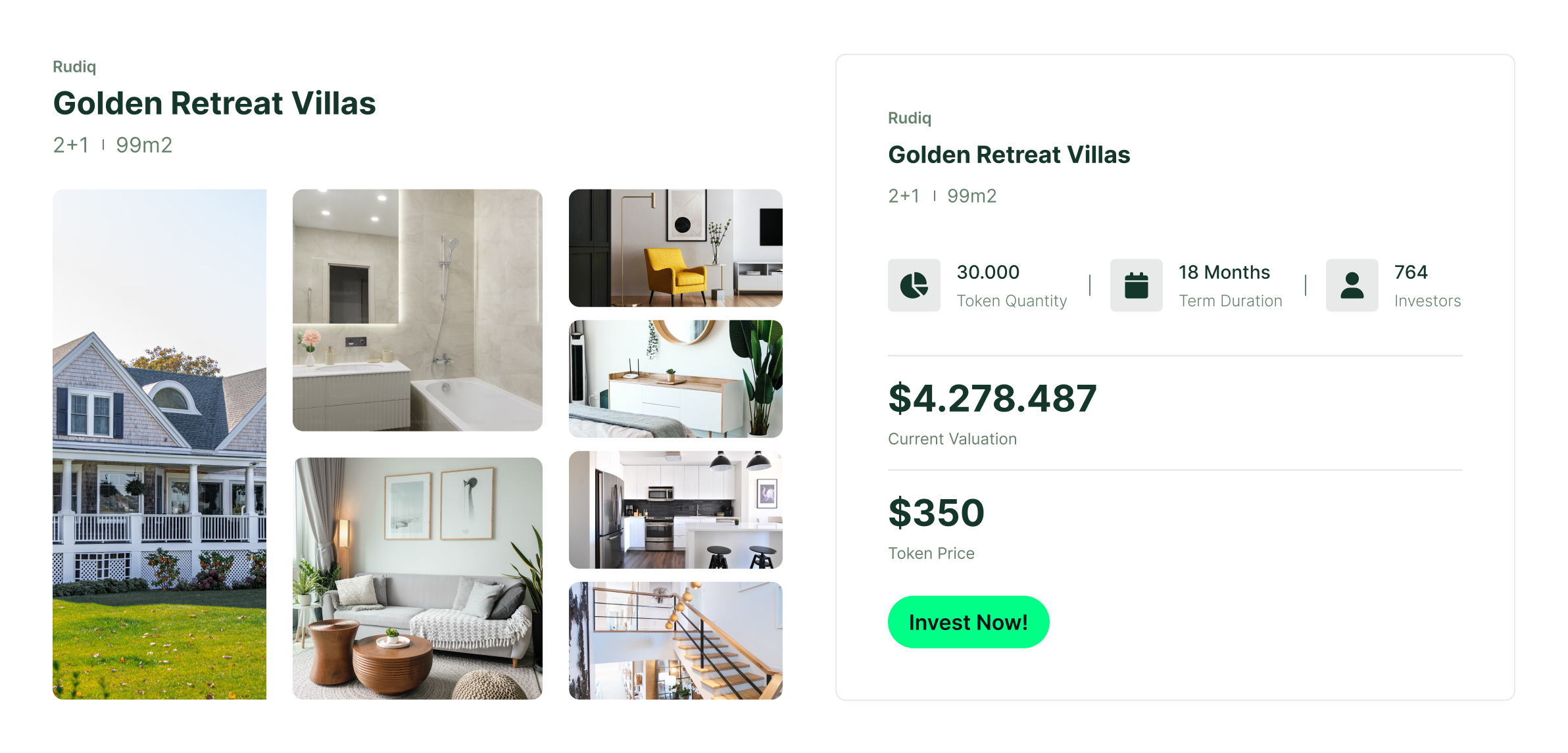This screenshot has height=753, width=1568.
Task: Click the Invest Now! button
Action: point(968,621)
